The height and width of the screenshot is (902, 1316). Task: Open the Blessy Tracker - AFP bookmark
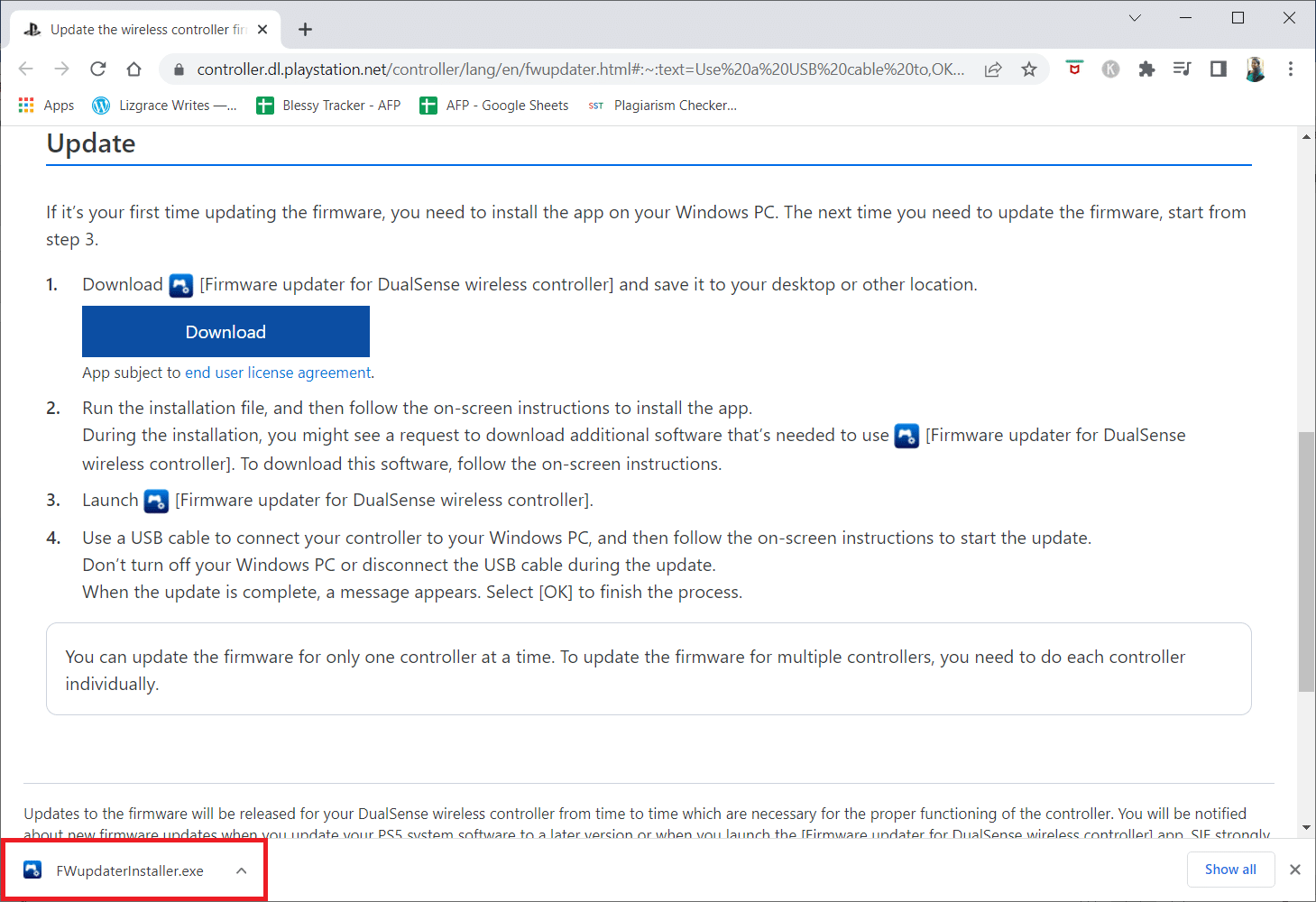pos(327,106)
